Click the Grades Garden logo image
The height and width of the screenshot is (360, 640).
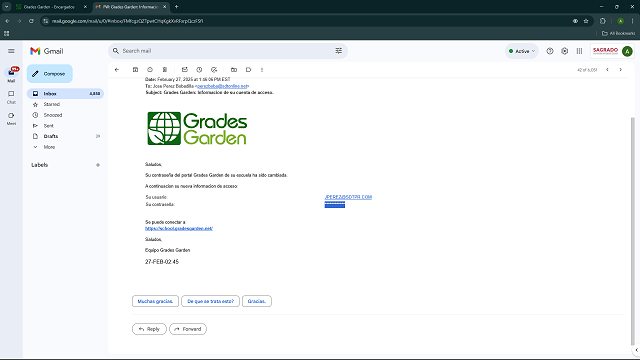(197, 129)
